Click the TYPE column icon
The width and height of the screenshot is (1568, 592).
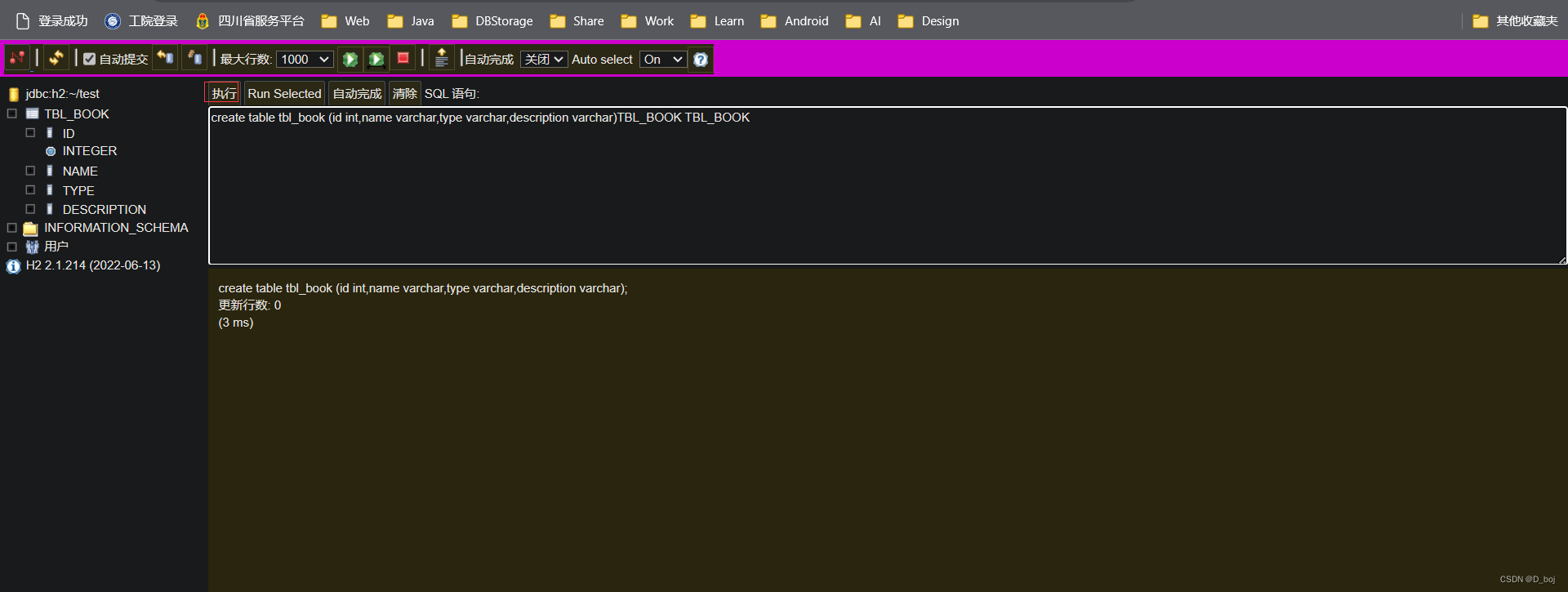(50, 189)
